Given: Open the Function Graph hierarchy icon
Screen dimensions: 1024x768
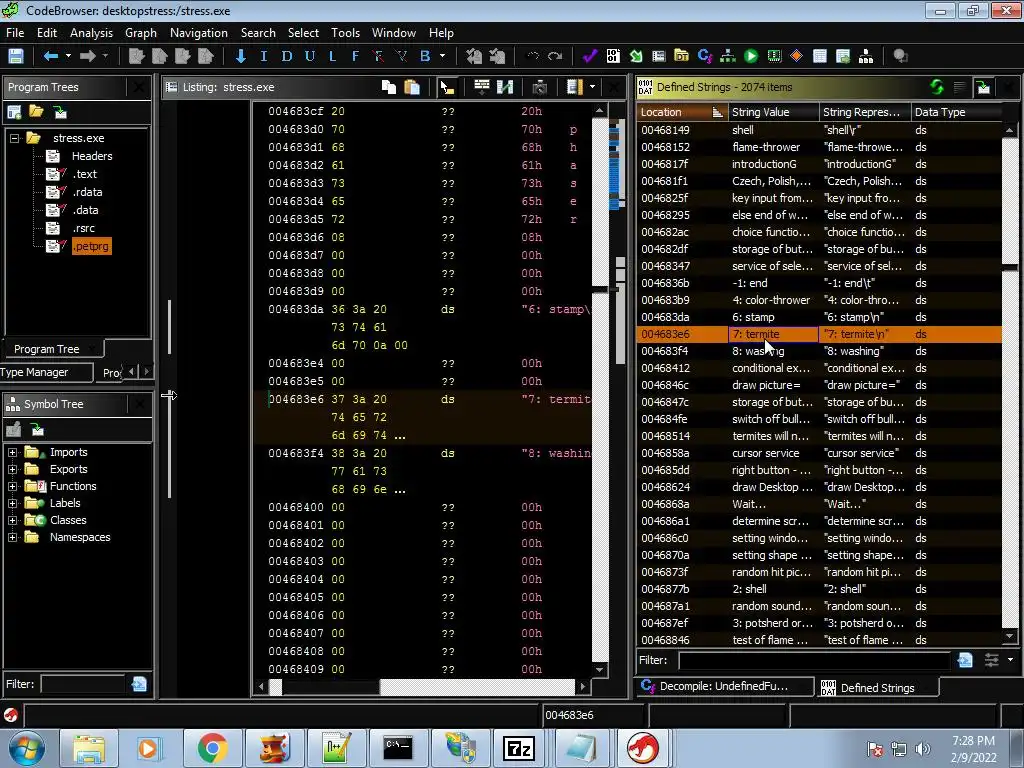Looking at the screenshot, I should (728, 56).
